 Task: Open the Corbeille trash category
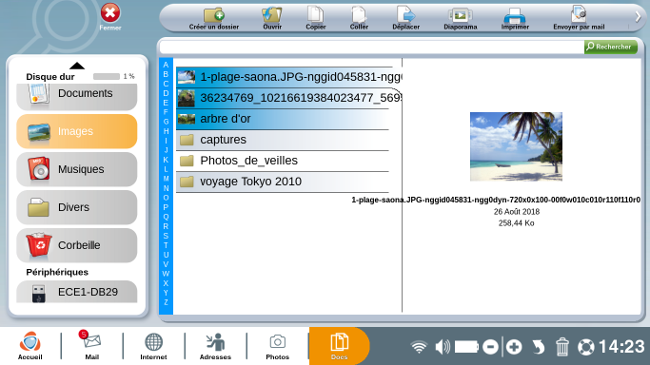point(77,245)
